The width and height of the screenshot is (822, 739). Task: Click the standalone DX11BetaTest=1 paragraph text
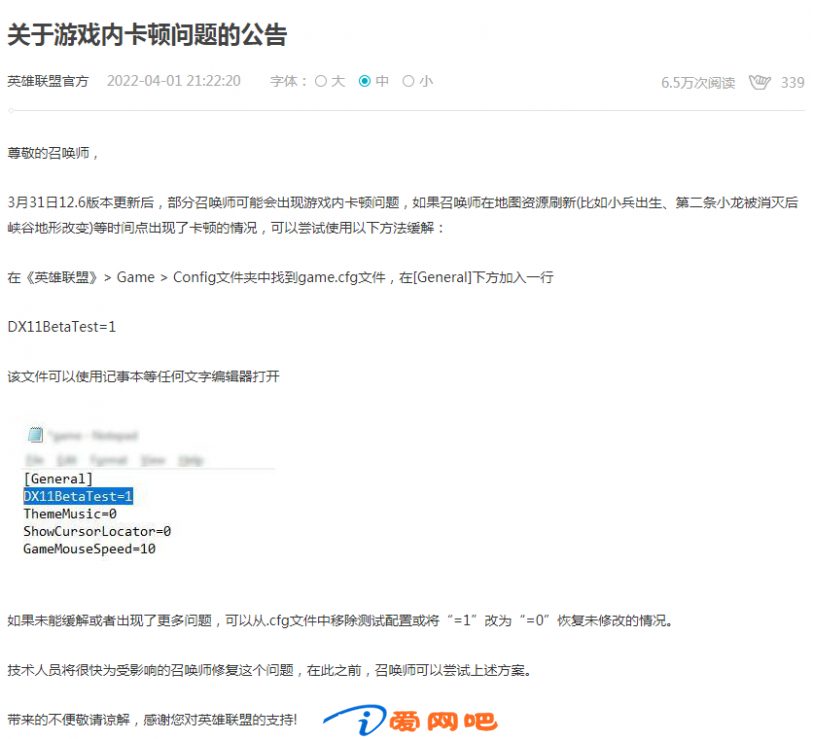click(x=61, y=327)
